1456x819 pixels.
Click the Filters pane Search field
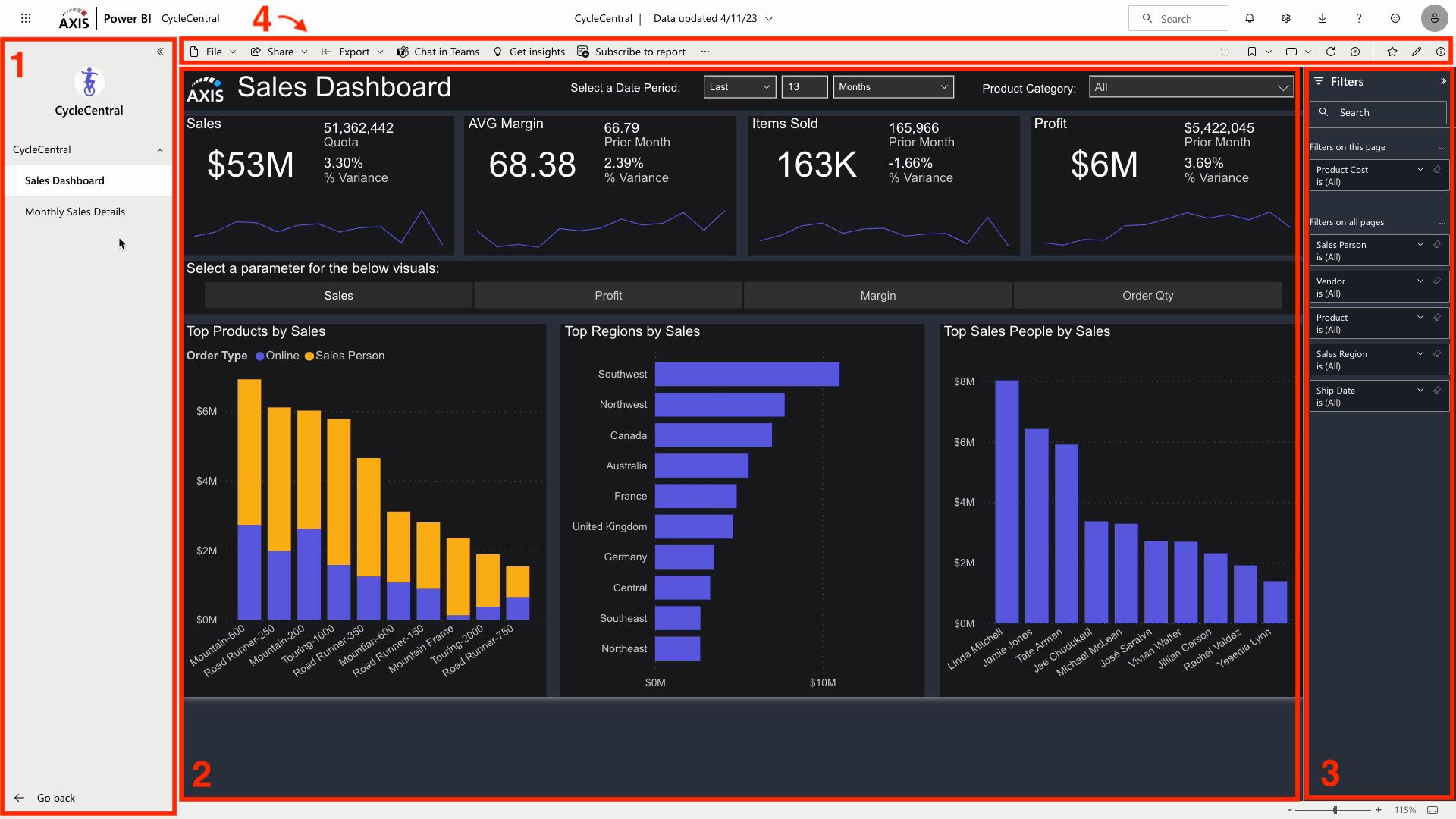[1378, 112]
